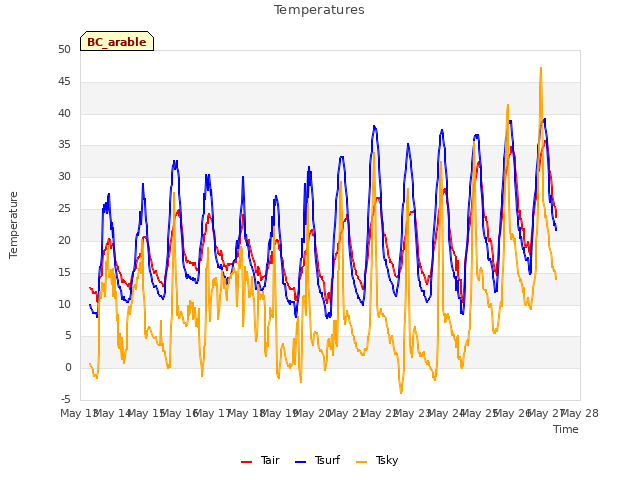Click the y-axis label 35
640x480 pixels.
tap(64, 145)
